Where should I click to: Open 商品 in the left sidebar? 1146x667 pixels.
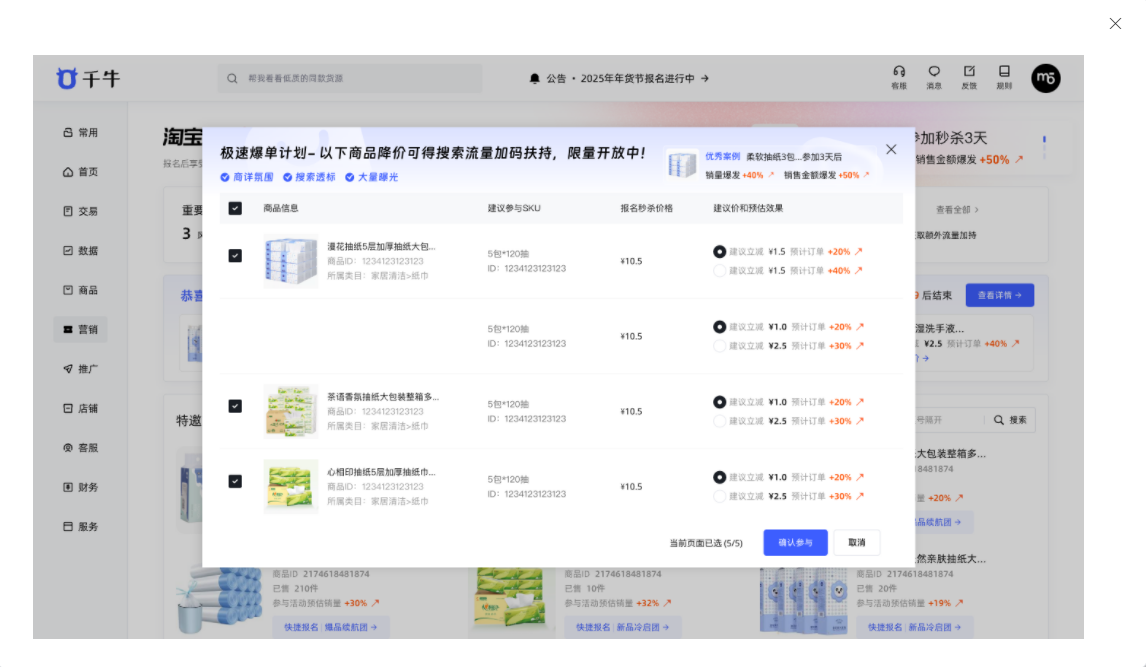80,290
